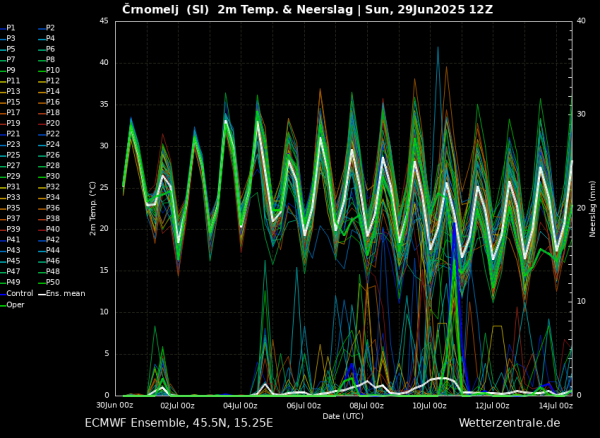Select the Ens. mean legend entry
The height and width of the screenshot is (438, 600).
pos(62,294)
